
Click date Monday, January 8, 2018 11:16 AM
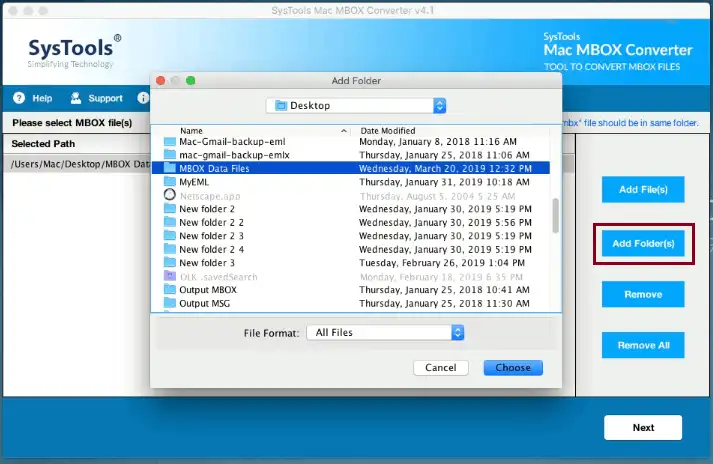[x=438, y=141]
